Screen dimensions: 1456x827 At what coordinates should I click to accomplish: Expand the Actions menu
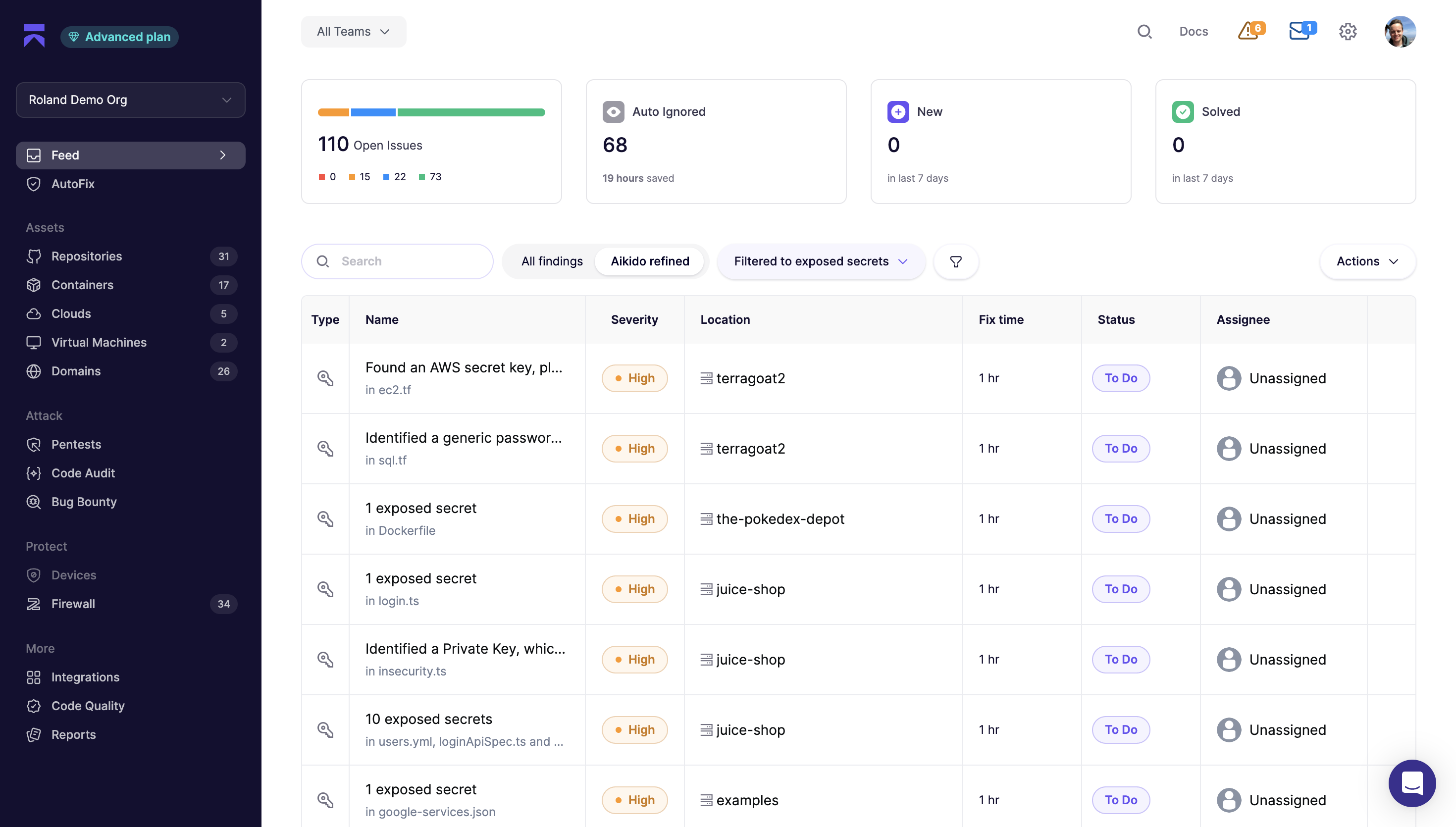(1367, 261)
